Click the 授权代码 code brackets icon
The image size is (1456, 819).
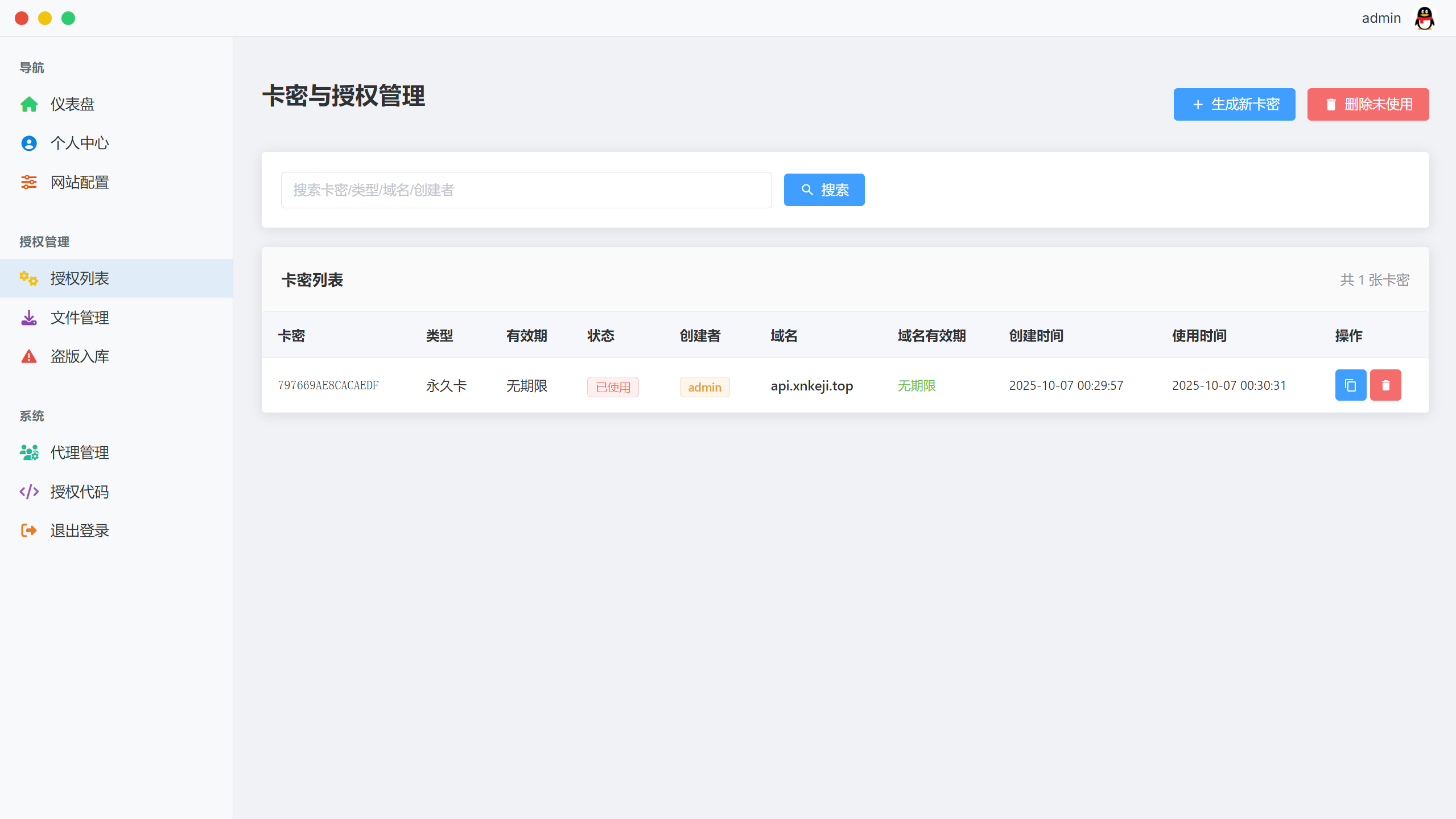pyautogui.click(x=28, y=491)
